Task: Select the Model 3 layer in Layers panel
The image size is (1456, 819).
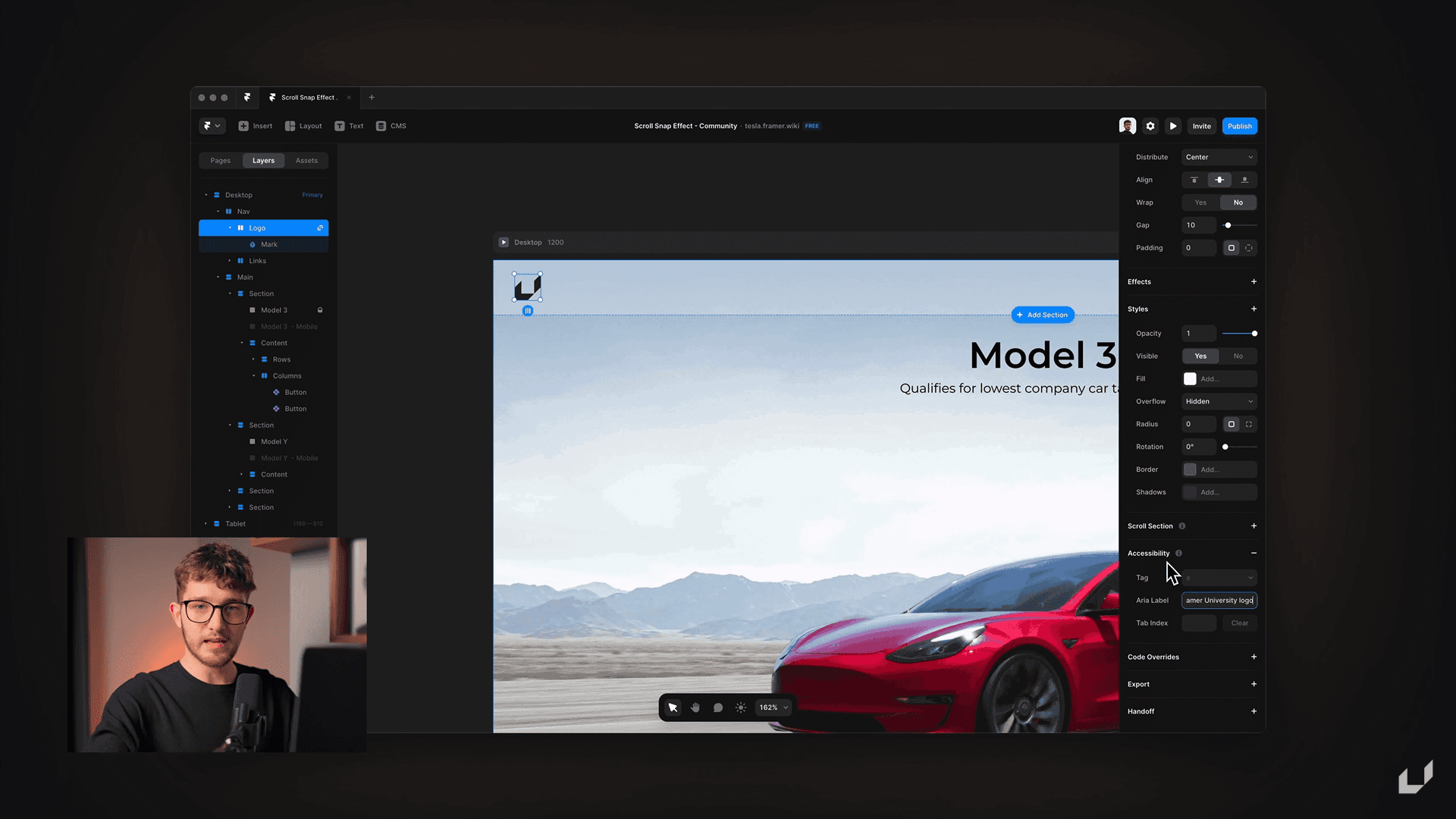Action: click(x=273, y=310)
